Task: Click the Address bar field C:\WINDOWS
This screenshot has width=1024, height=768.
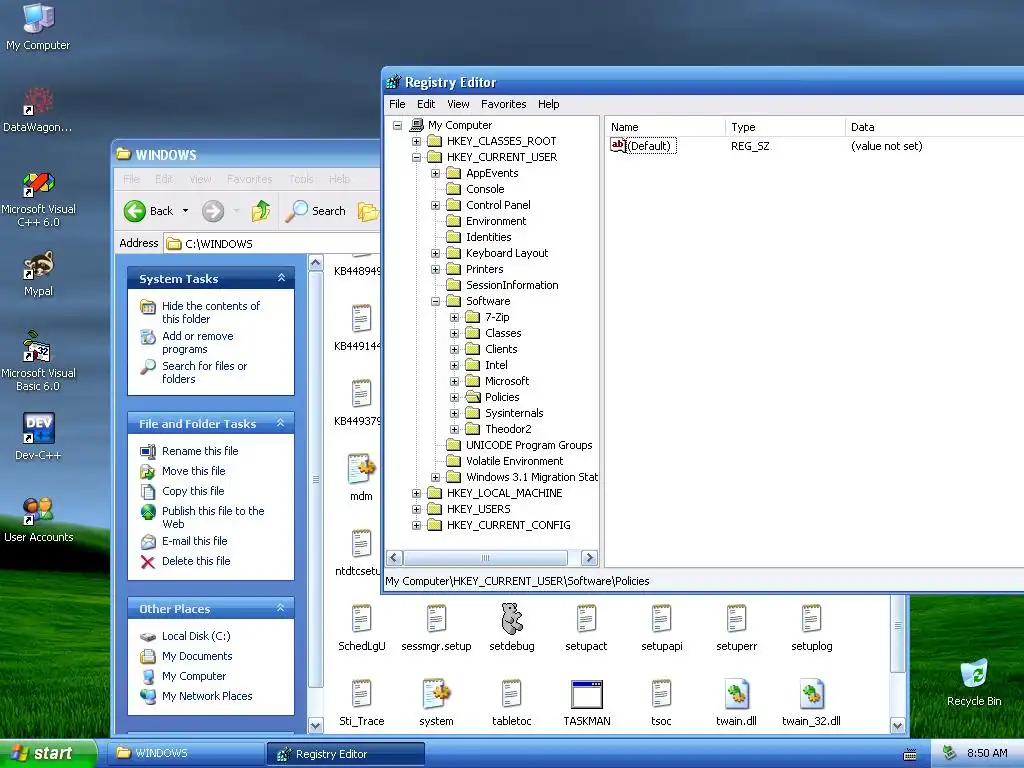Action: point(272,244)
